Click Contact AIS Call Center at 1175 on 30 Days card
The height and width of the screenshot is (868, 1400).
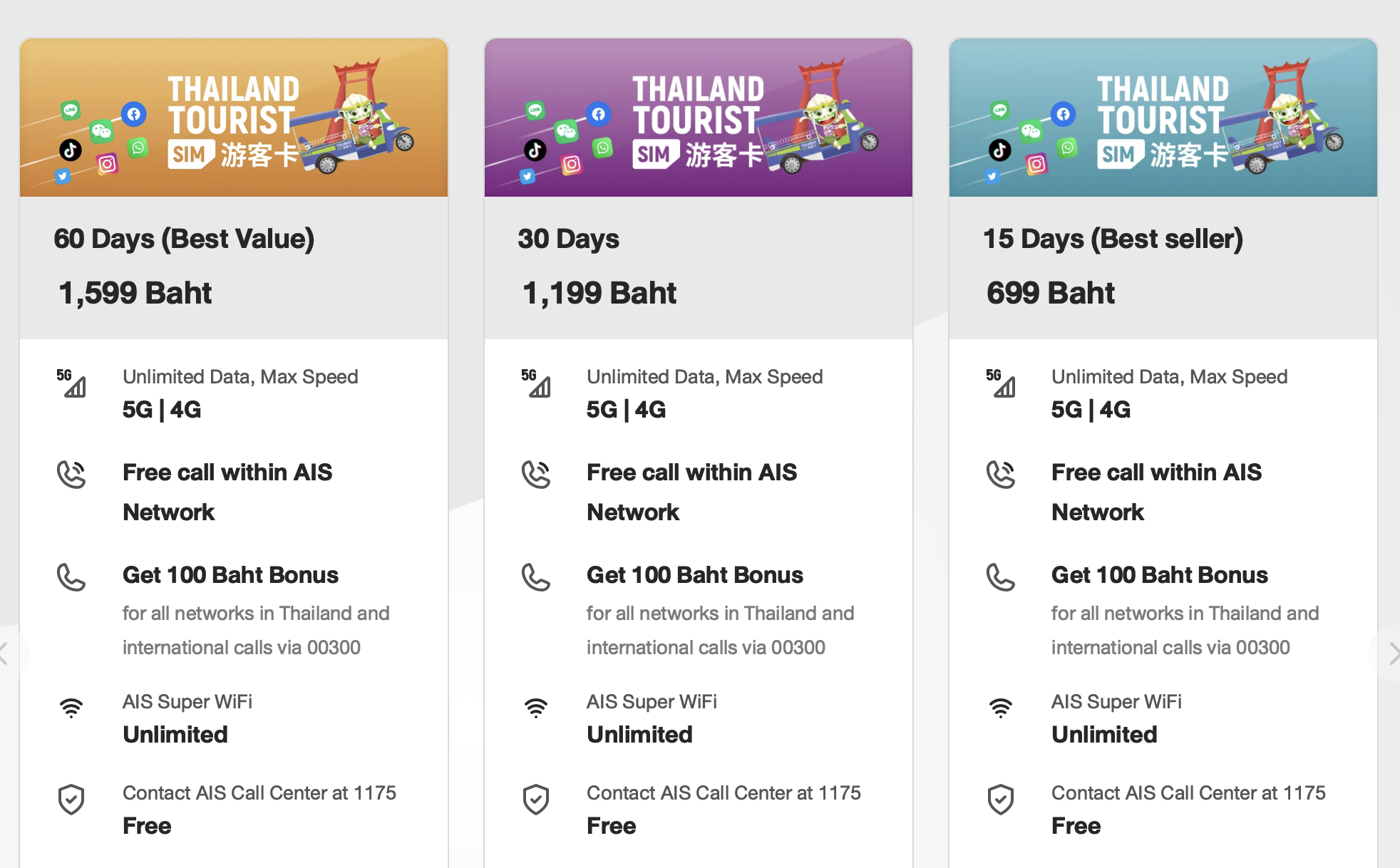[x=724, y=793]
